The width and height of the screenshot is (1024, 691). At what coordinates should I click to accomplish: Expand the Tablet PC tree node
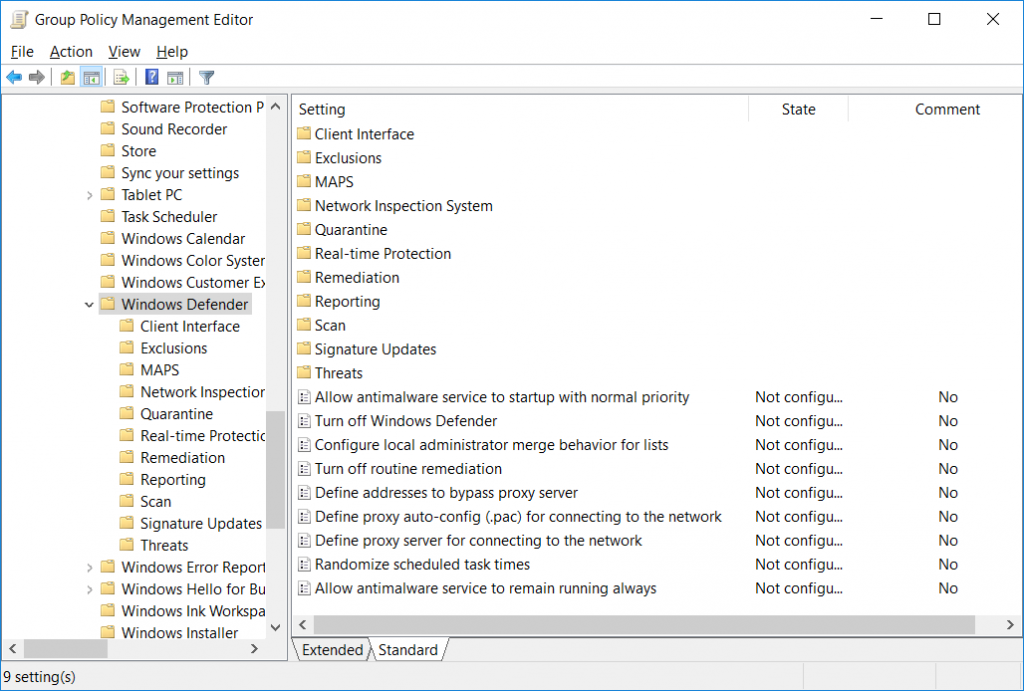point(89,194)
